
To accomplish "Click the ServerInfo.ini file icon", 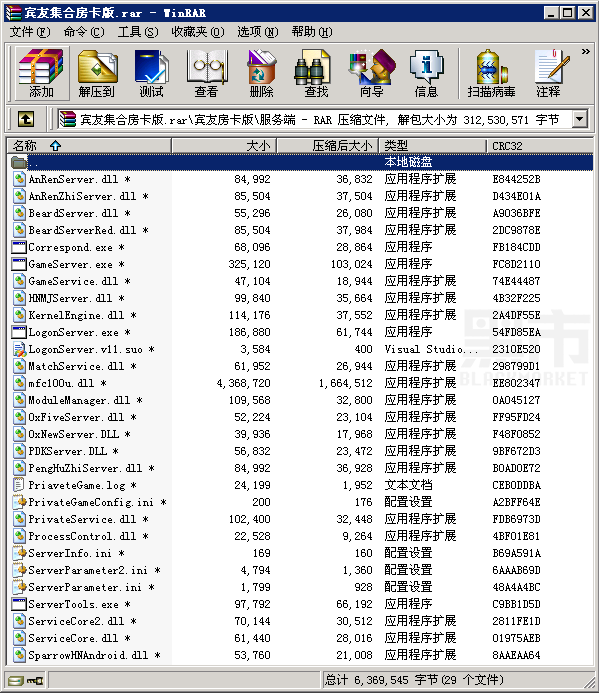I will tap(19, 553).
